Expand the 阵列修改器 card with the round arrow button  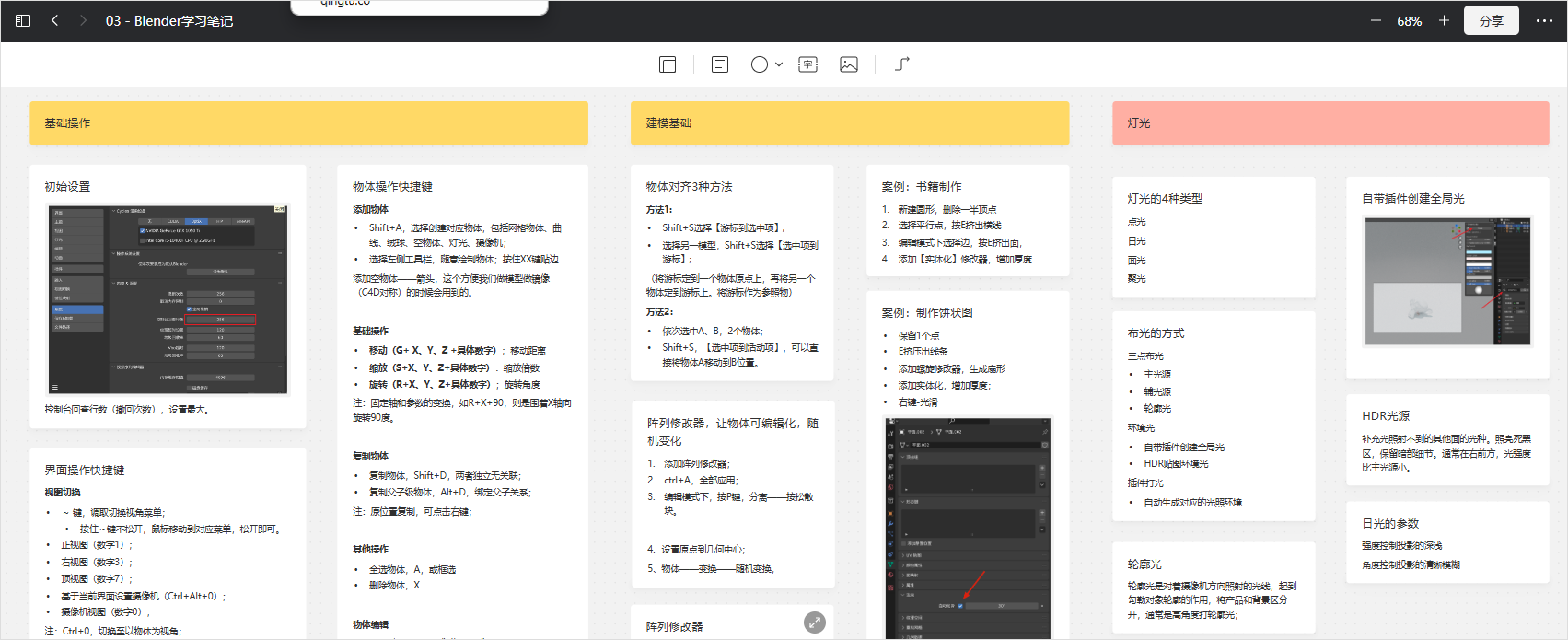[x=815, y=623]
